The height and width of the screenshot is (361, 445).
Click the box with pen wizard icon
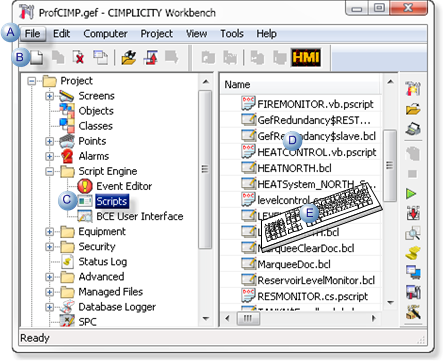pyautogui.click(x=413, y=312)
